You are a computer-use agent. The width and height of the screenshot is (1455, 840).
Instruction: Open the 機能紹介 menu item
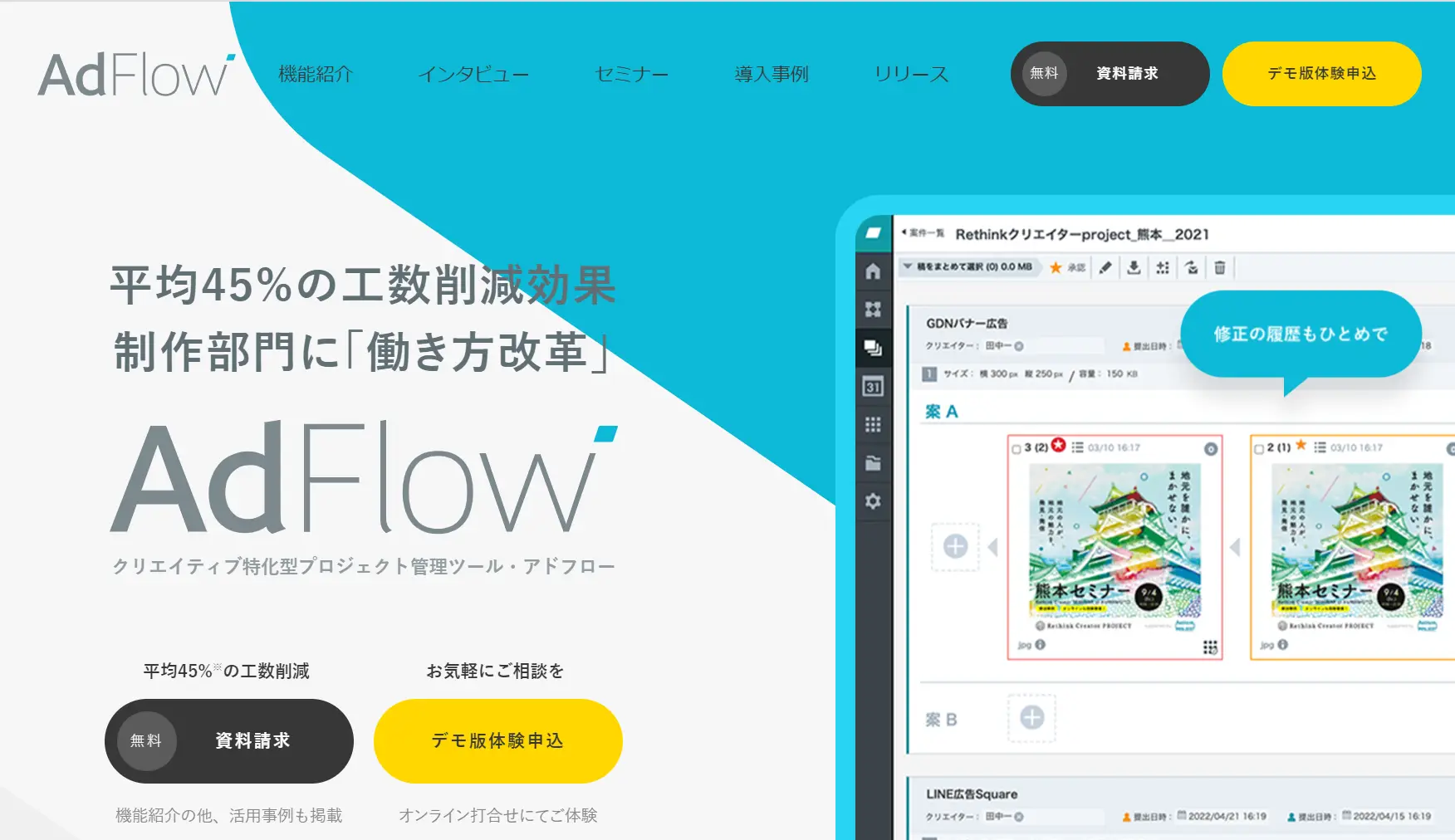[x=316, y=74]
